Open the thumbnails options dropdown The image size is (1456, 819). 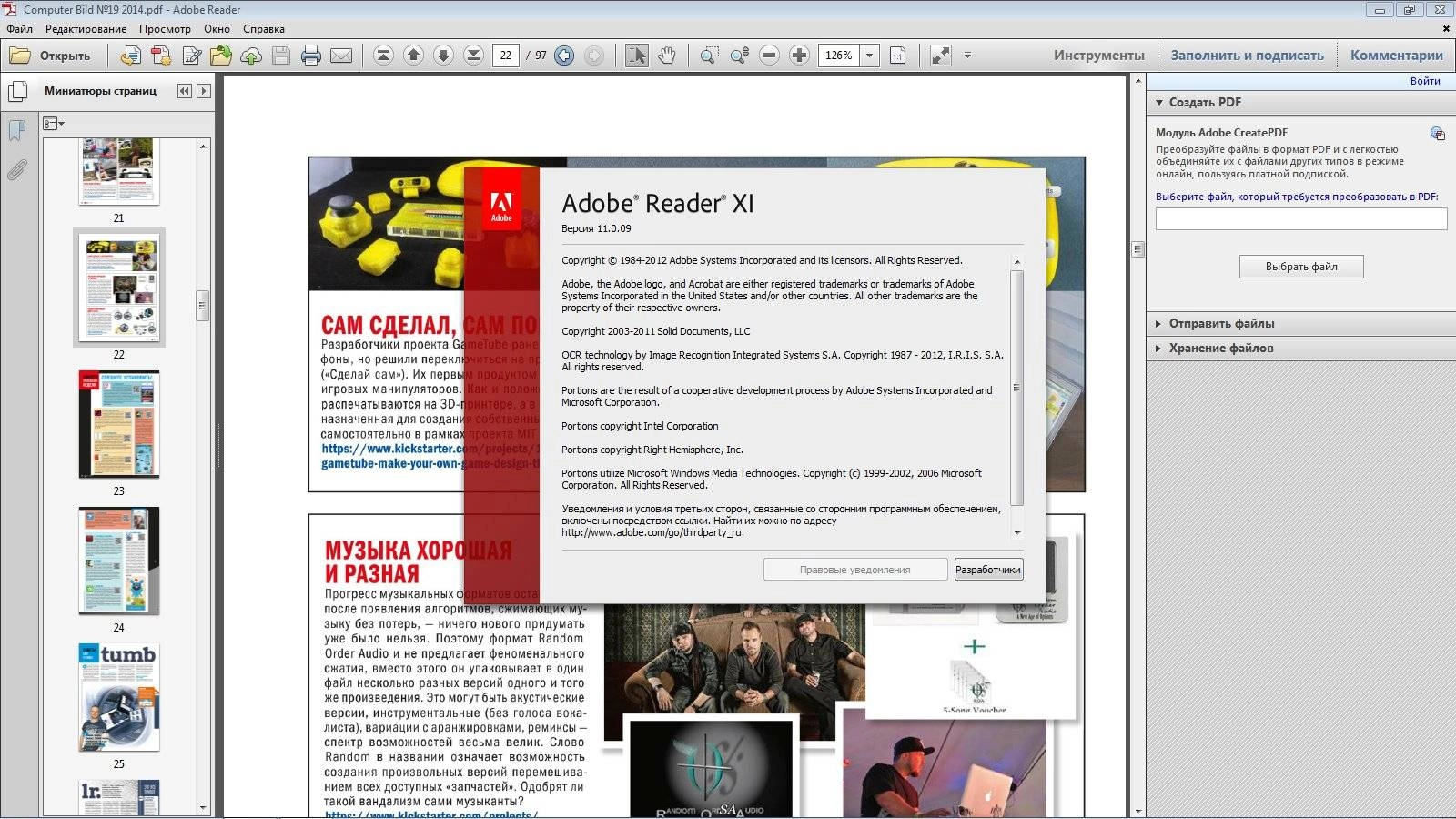(x=54, y=124)
